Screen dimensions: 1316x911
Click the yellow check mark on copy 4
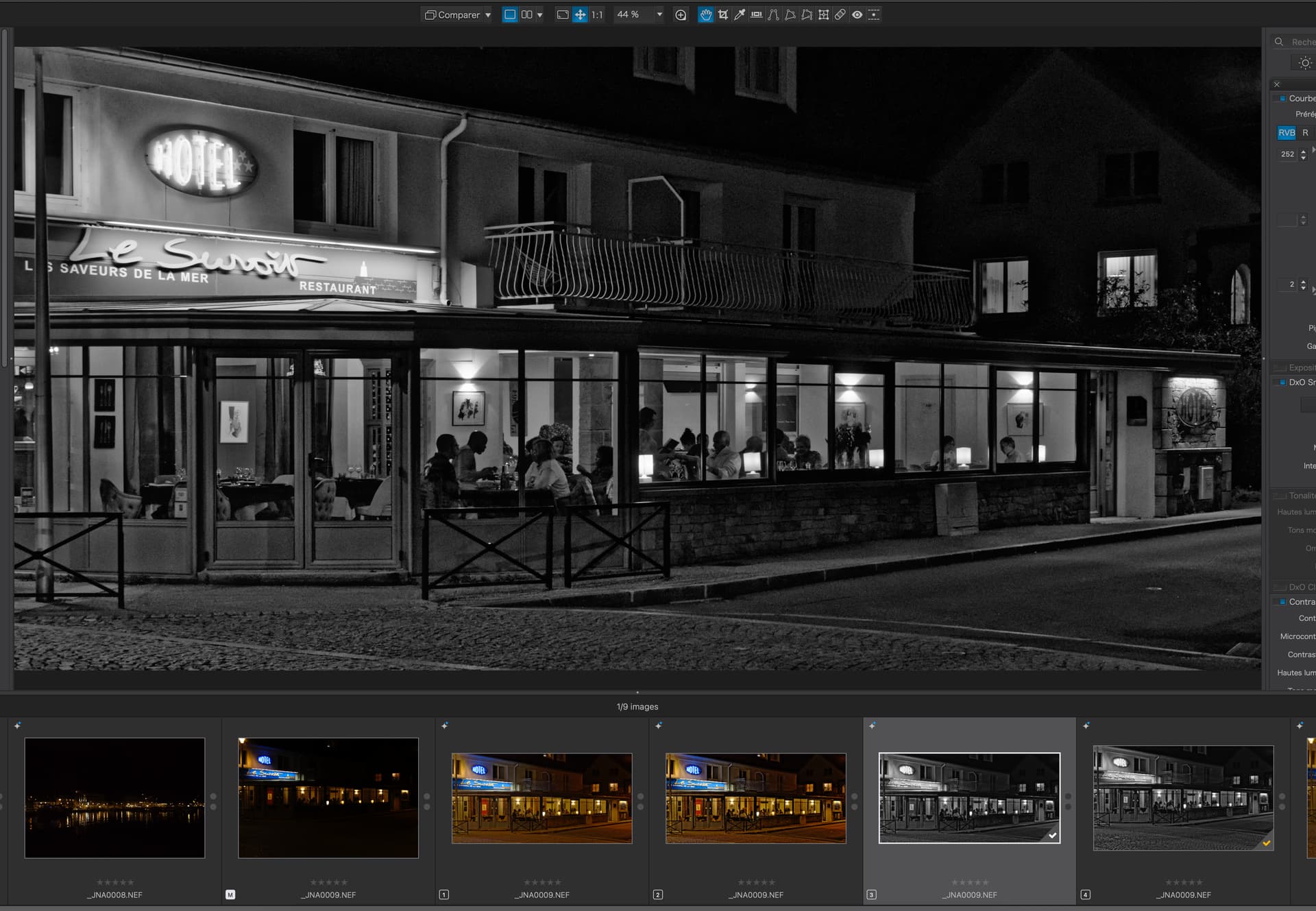coord(1266,843)
